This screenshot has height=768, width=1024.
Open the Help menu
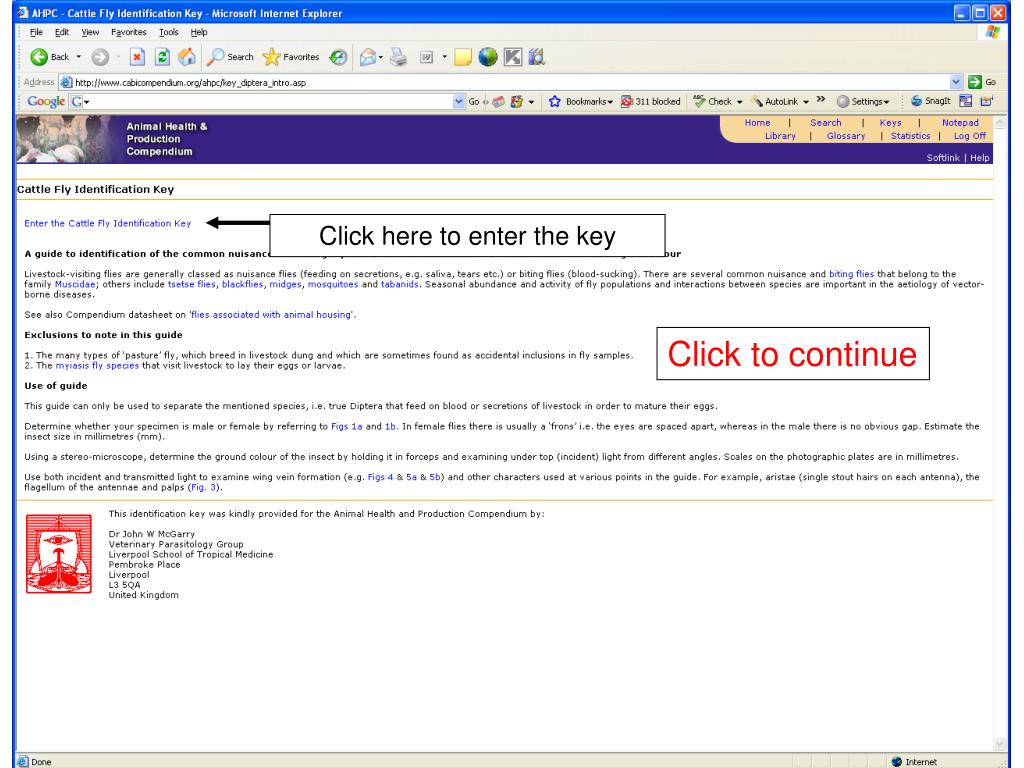coord(199,32)
